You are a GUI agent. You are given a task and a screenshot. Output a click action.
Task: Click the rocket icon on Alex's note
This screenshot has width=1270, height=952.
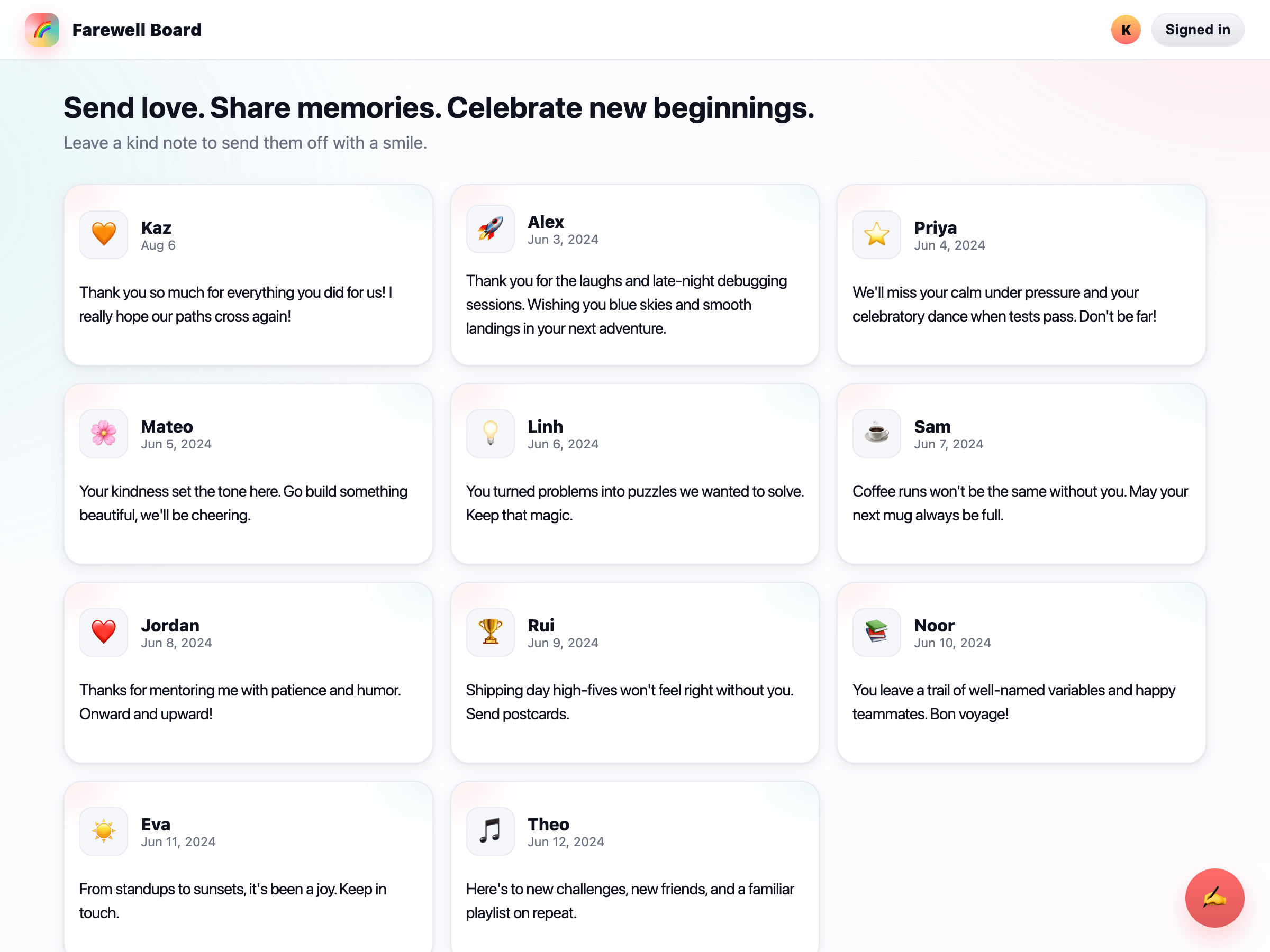point(491,228)
